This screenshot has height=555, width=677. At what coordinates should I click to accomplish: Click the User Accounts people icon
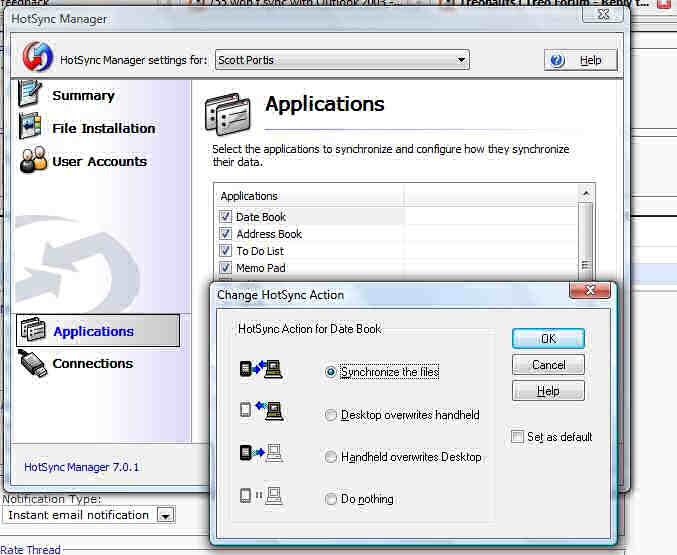coord(33,159)
